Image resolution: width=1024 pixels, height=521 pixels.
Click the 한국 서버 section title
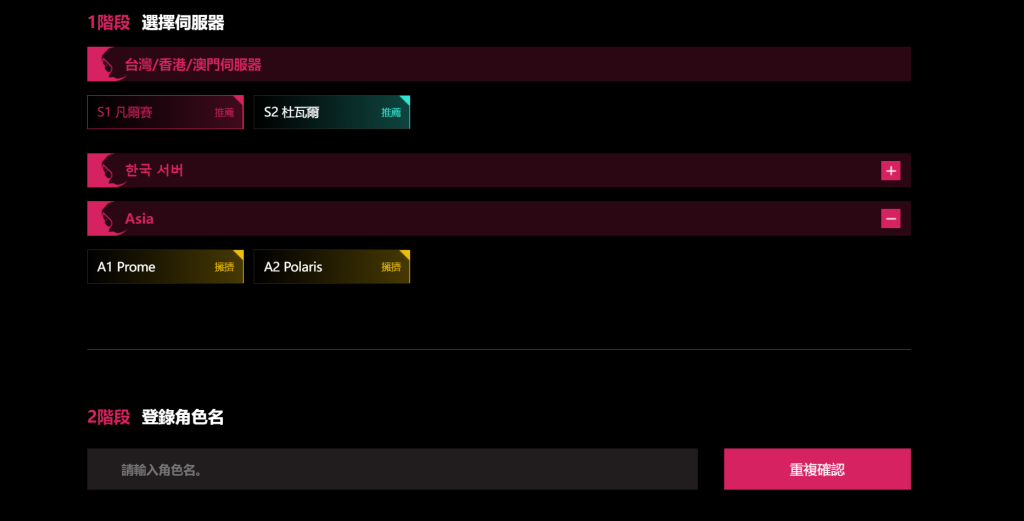pos(154,170)
